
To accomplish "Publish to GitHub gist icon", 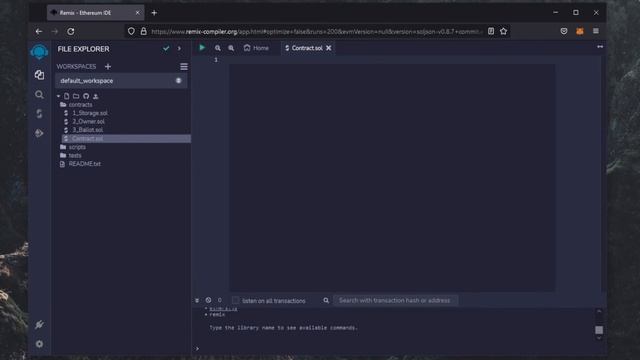I will coord(86,96).
